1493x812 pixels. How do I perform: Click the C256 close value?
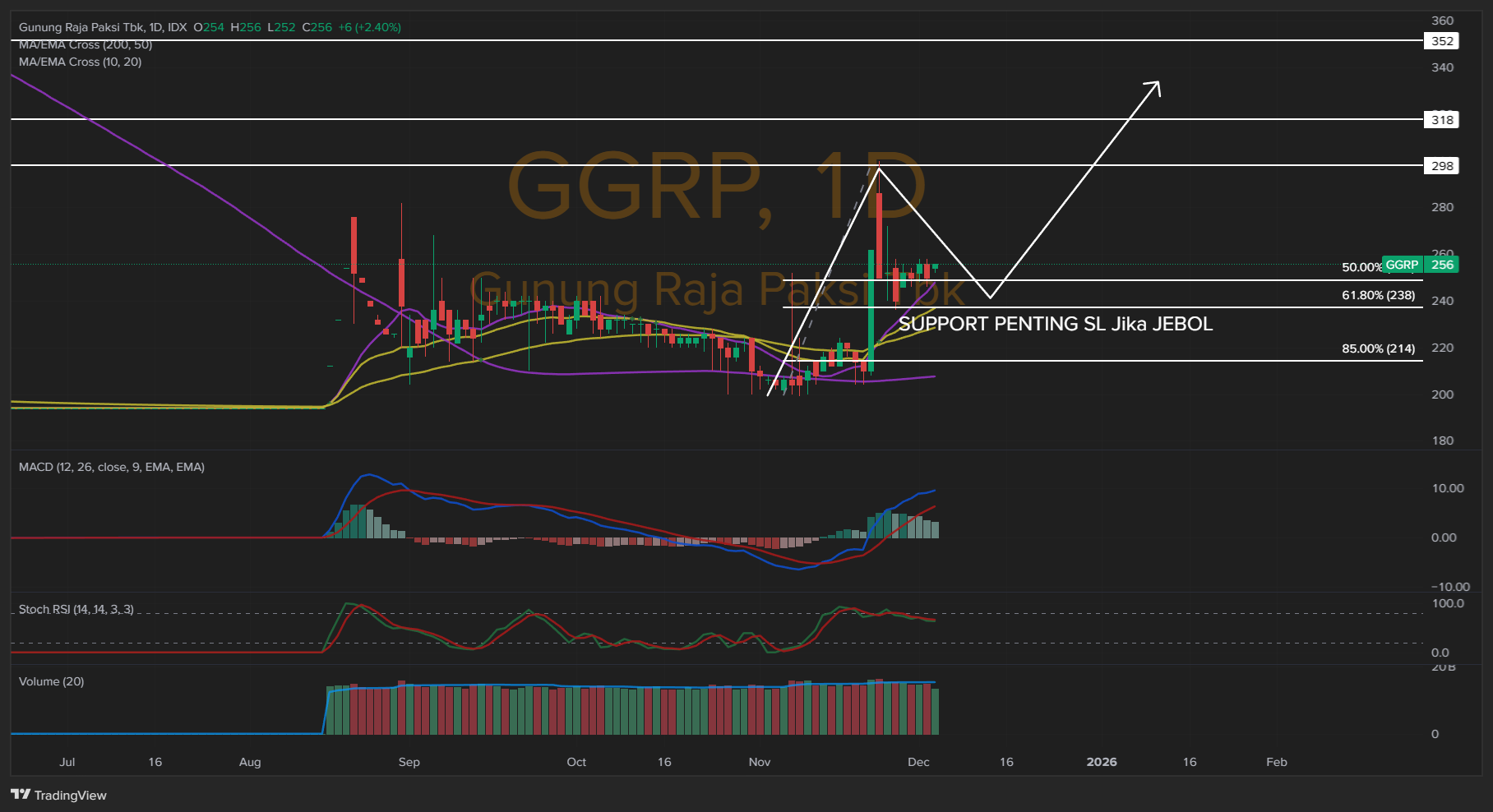click(317, 27)
